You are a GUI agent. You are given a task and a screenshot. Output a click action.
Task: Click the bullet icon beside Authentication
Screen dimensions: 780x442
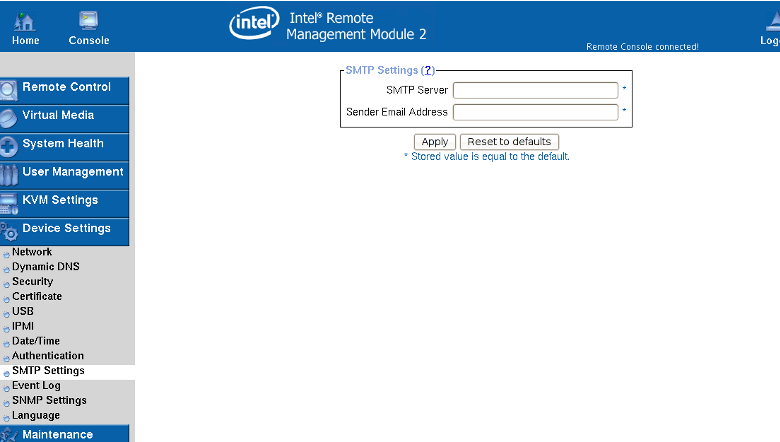(x=6, y=358)
